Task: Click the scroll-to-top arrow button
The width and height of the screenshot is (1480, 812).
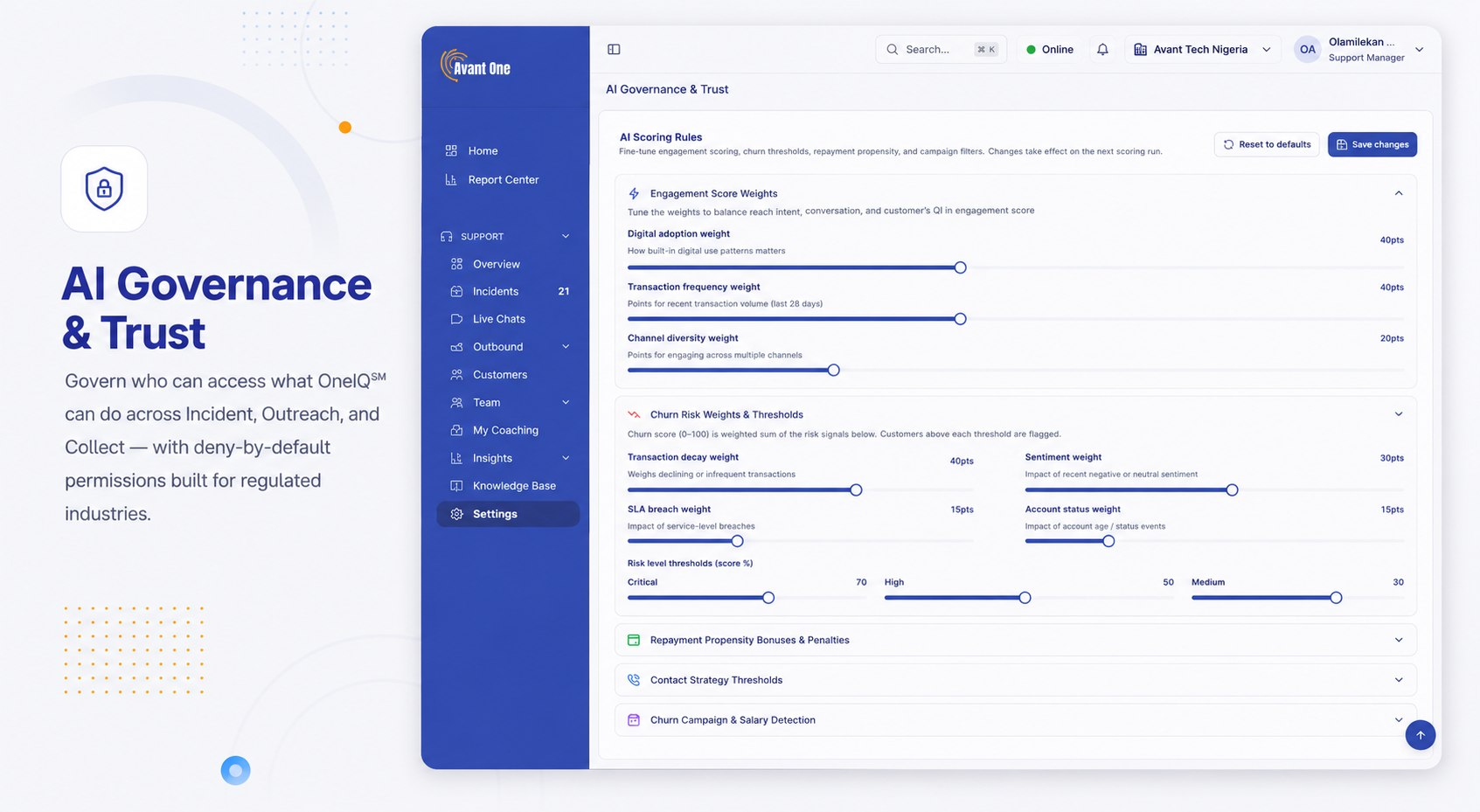Action: click(x=1420, y=735)
